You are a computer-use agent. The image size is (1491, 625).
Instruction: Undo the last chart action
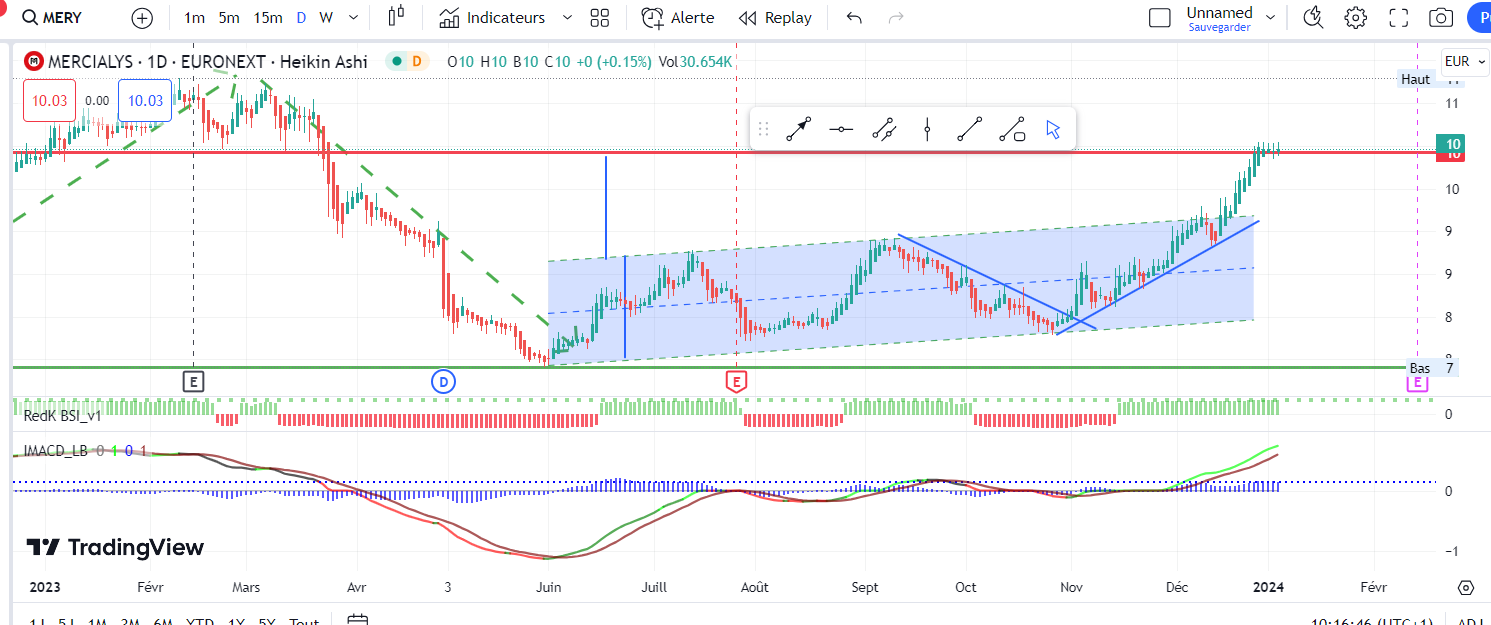point(854,18)
